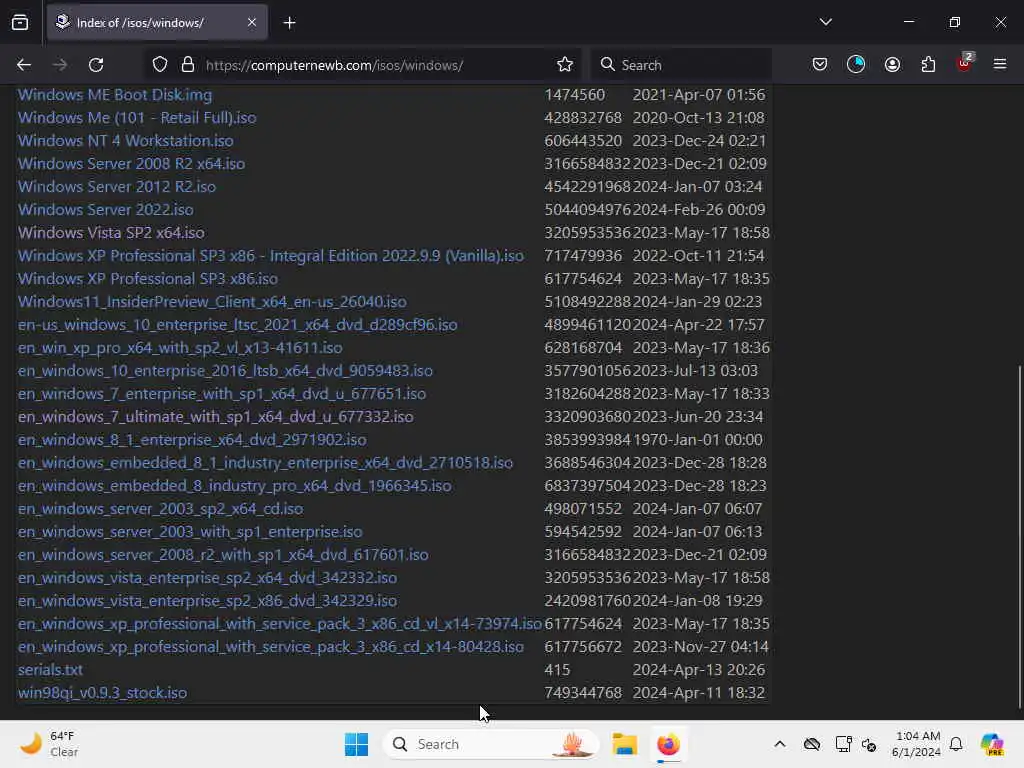
Task: Open File Explorer from the taskbar
Action: coord(624,744)
